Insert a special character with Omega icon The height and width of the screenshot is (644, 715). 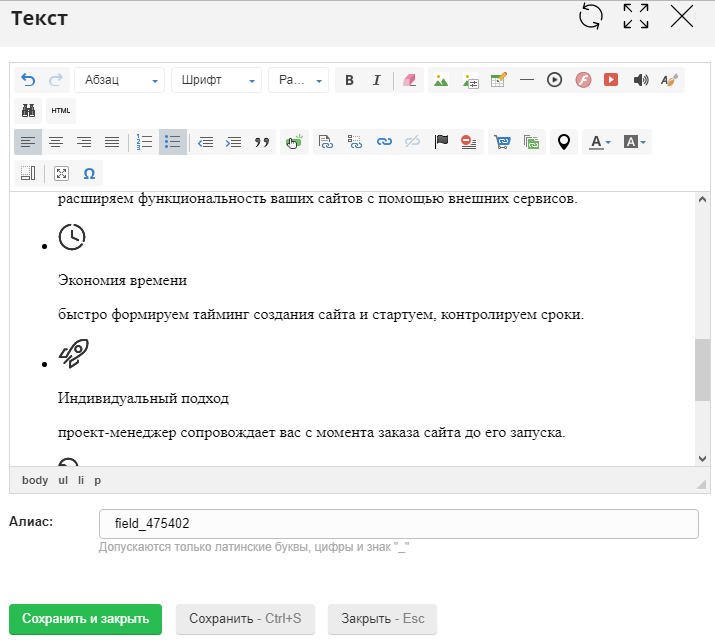pos(89,173)
